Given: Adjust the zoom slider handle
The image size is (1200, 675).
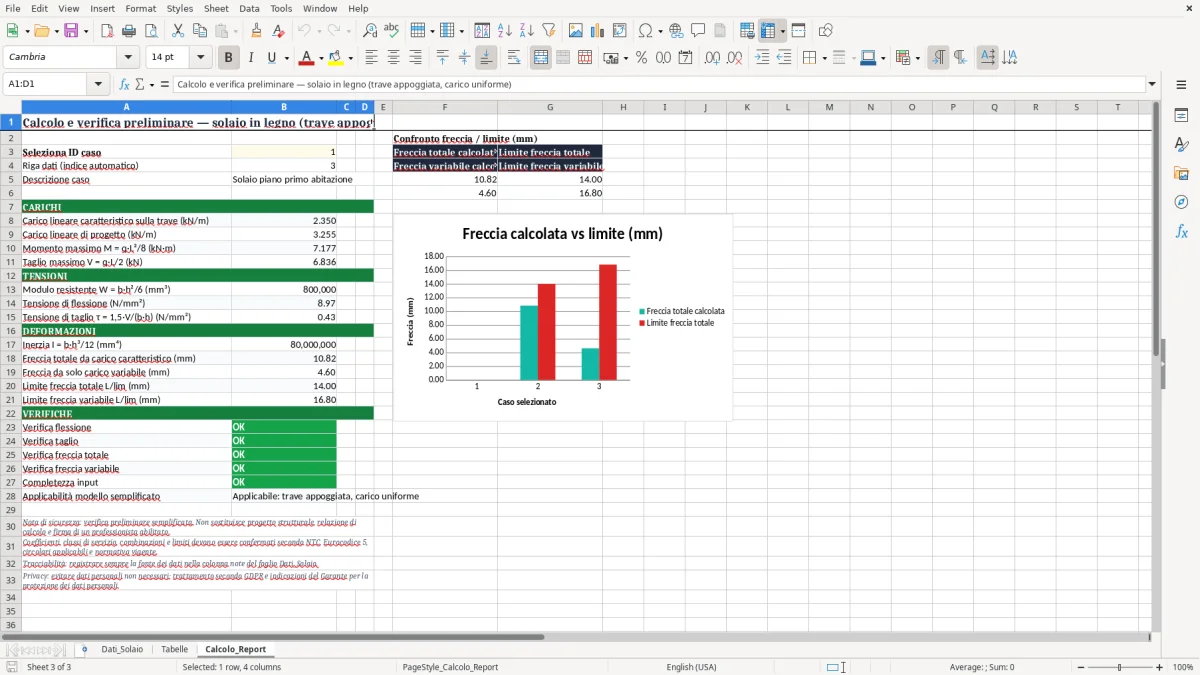Looking at the screenshot, I should click(x=1119, y=667).
